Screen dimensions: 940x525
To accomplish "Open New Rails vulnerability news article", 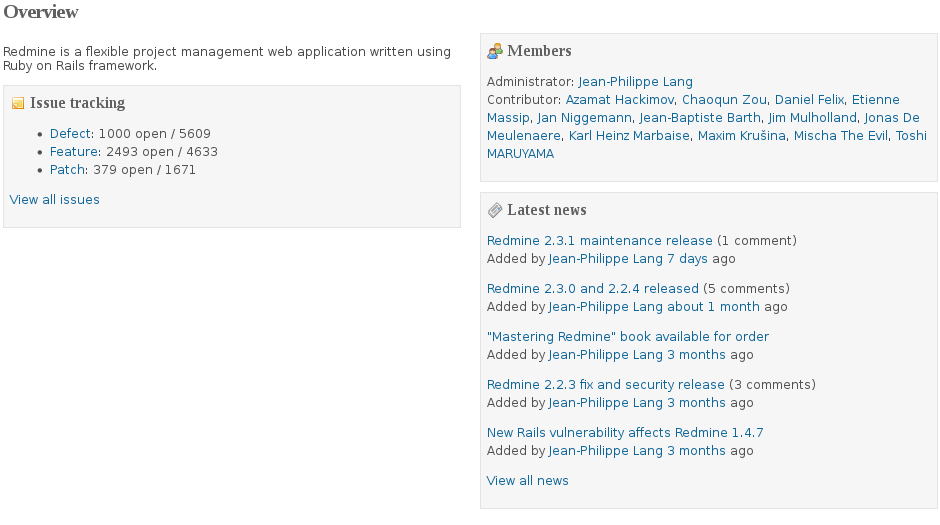I will (624, 433).
